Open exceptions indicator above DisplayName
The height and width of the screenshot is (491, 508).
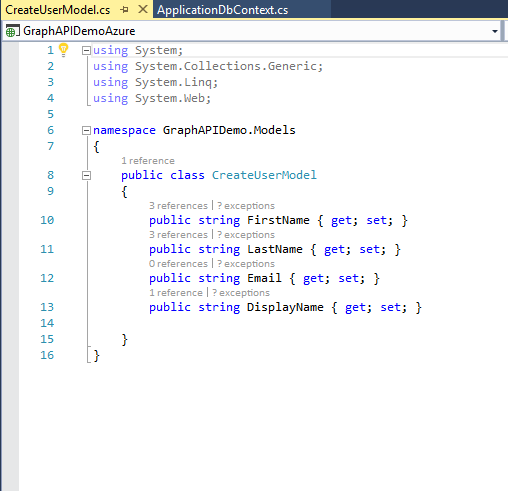point(241,293)
